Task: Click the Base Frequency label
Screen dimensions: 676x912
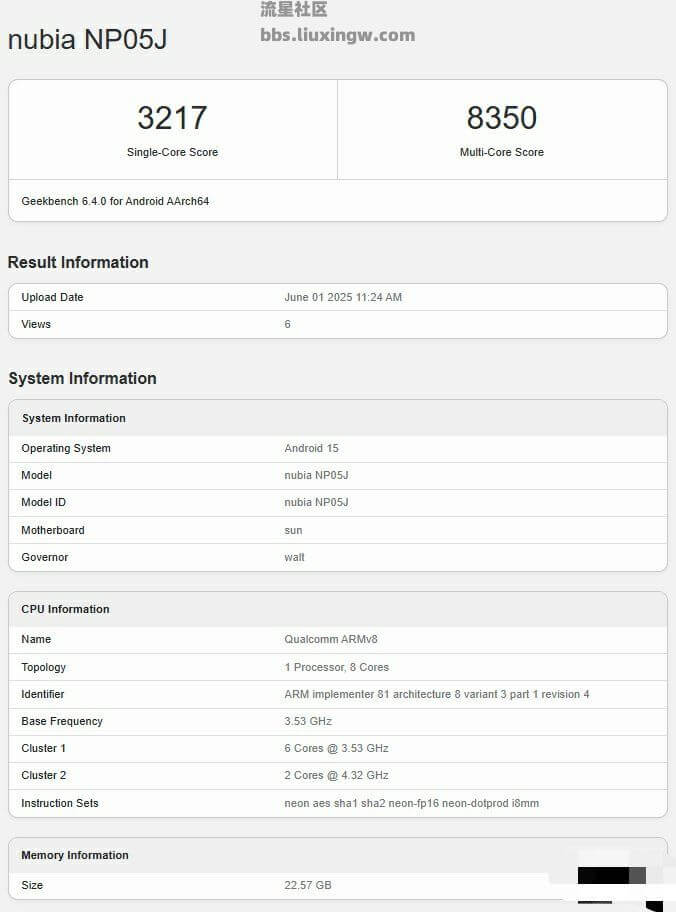Action: [x=62, y=721]
